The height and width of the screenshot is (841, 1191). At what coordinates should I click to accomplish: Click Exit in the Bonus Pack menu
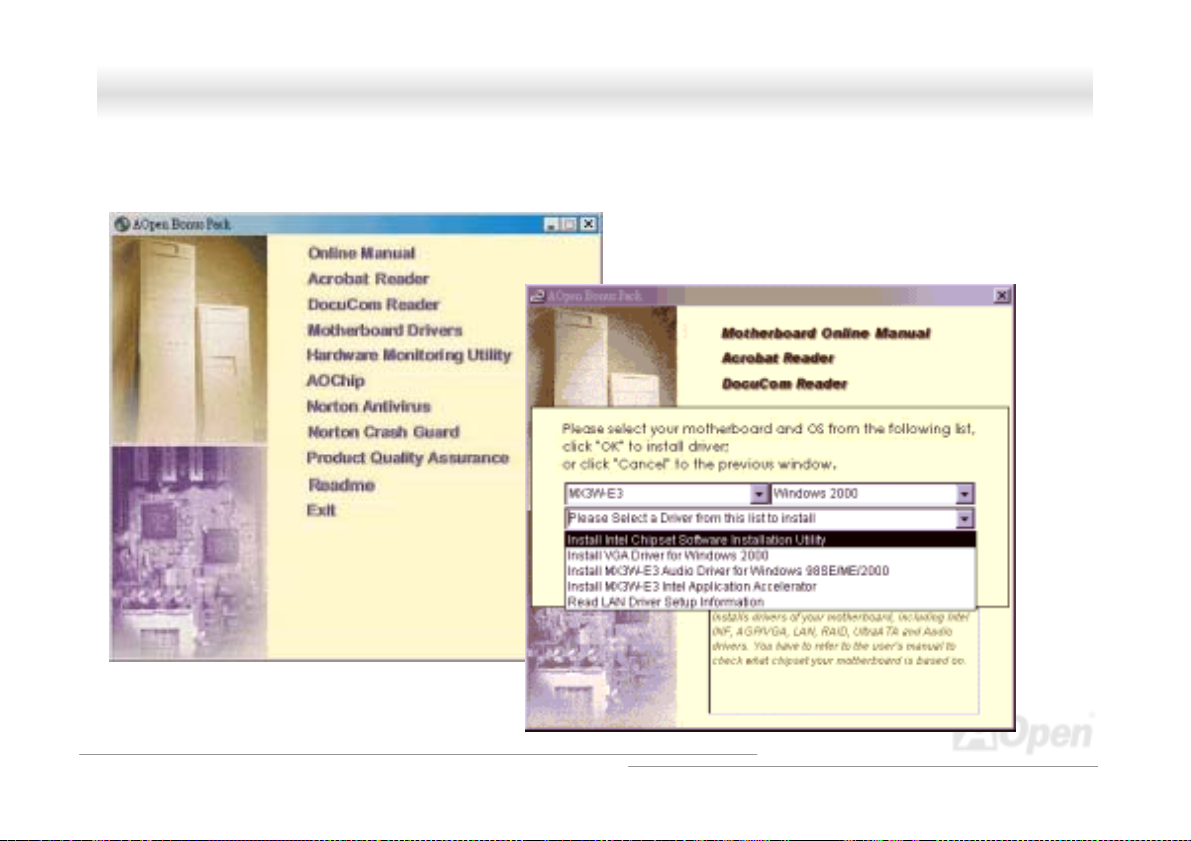(x=321, y=510)
